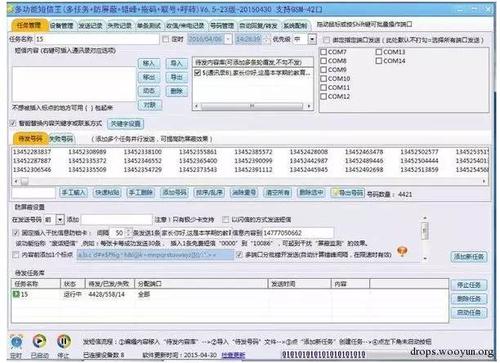Click phone number 13452283837
The height and width of the screenshot is (363, 500).
coord(32,152)
